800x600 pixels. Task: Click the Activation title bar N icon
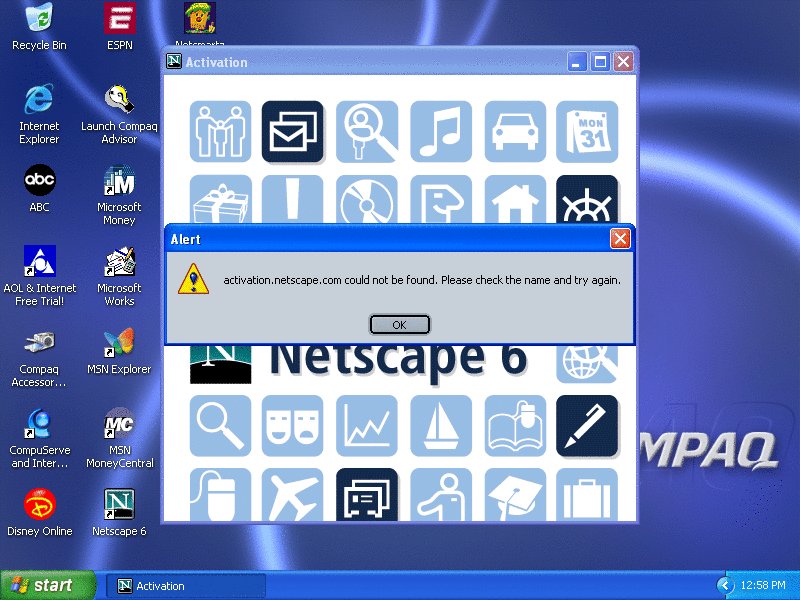[174, 62]
